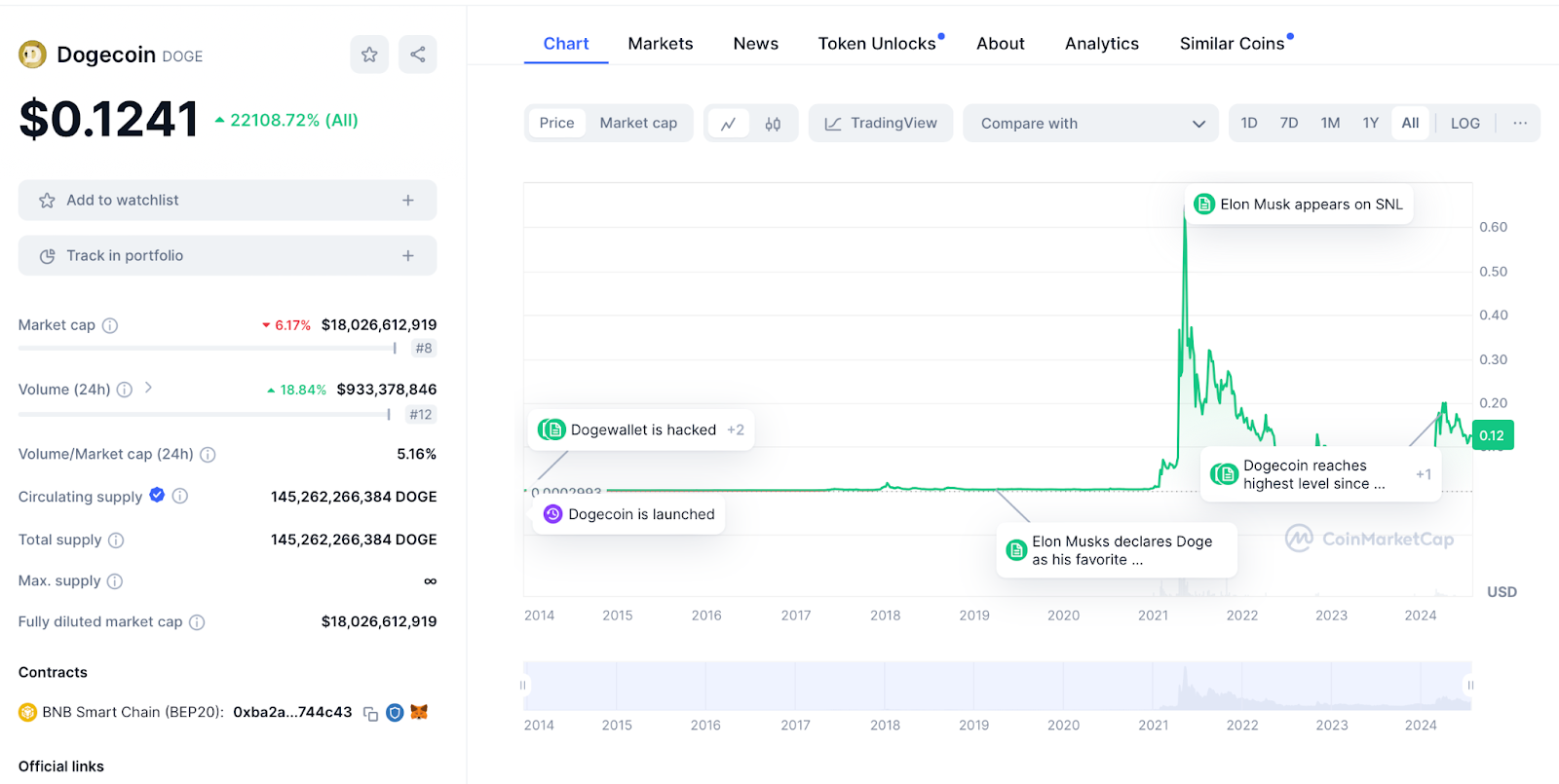This screenshot has height=784, width=1559.
Task: Click info icon next to Max. supply
Action: coord(115,581)
